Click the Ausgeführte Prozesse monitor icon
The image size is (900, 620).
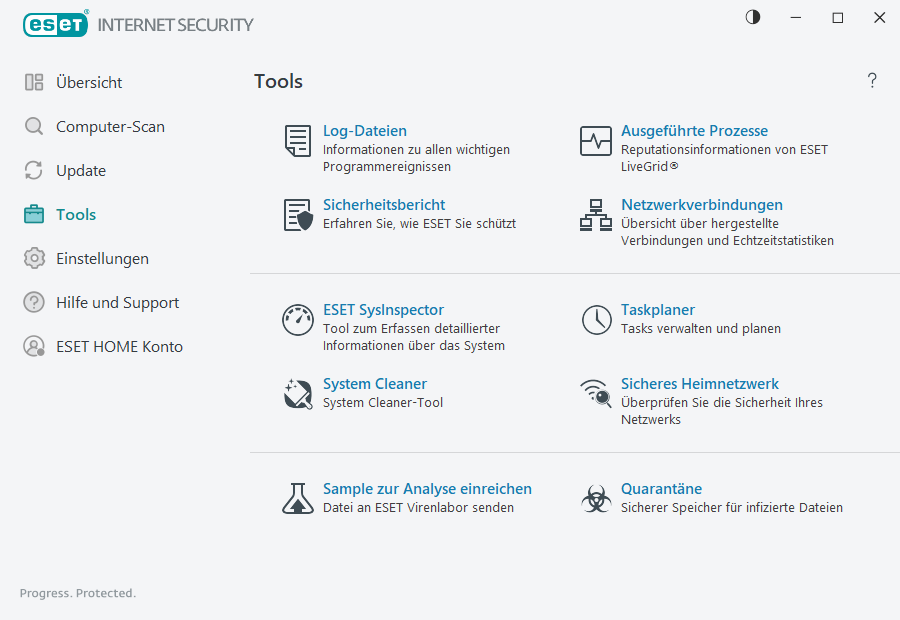(x=595, y=141)
